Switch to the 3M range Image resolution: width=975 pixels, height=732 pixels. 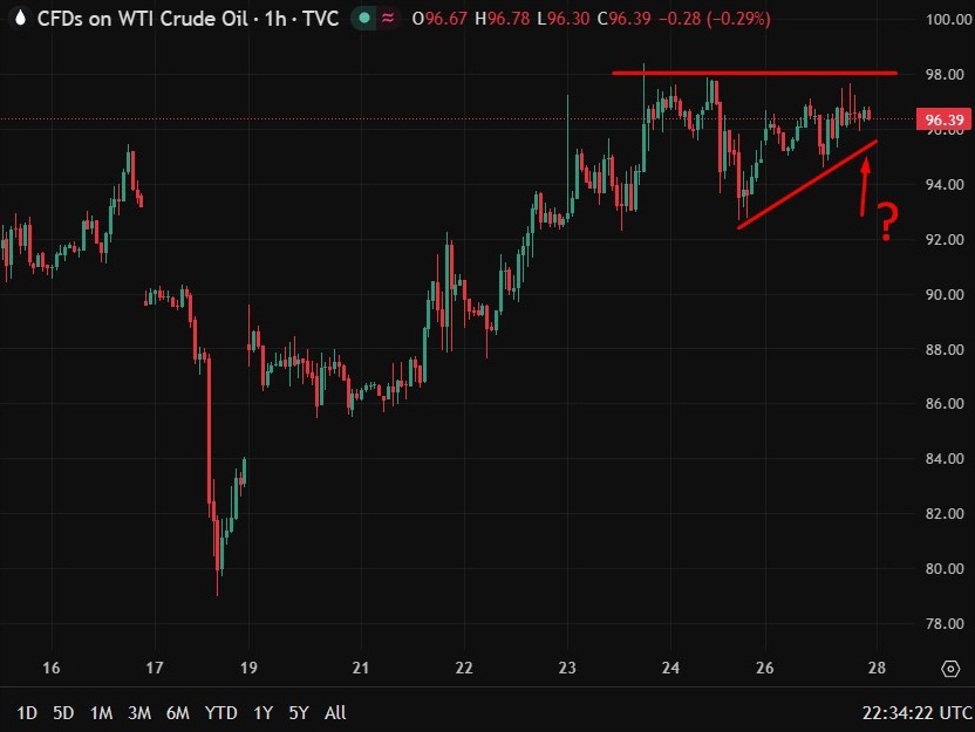point(139,713)
